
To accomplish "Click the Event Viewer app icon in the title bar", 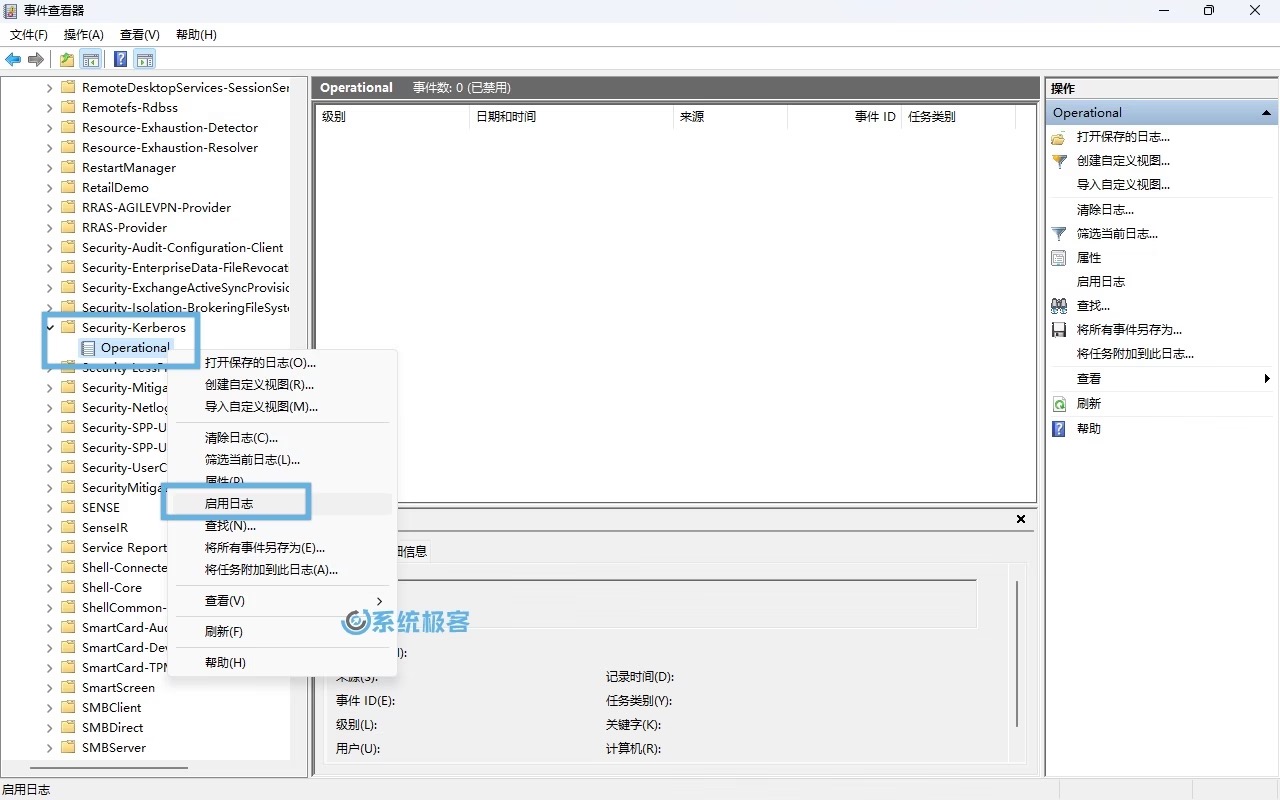I will [11, 10].
